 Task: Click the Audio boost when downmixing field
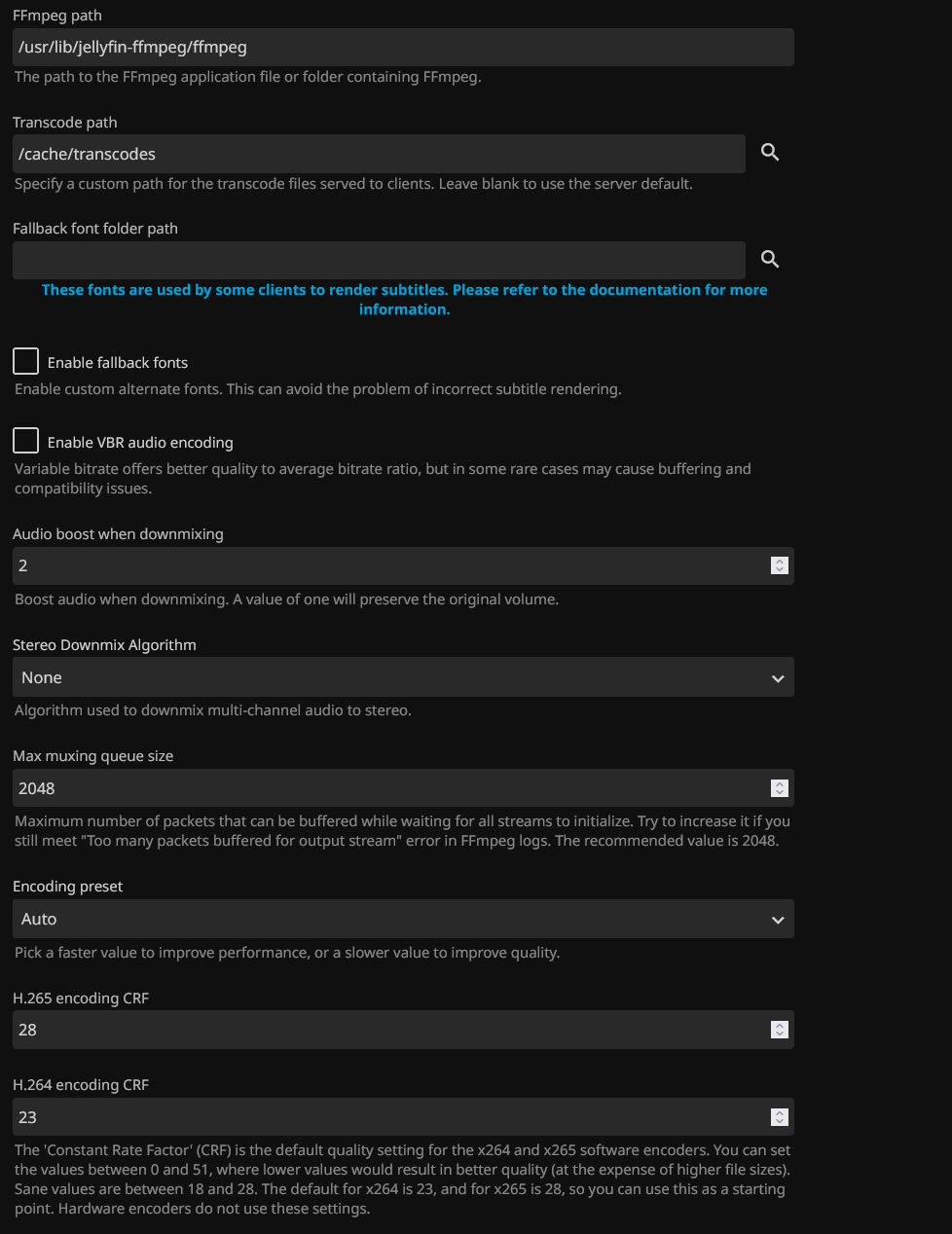389,565
